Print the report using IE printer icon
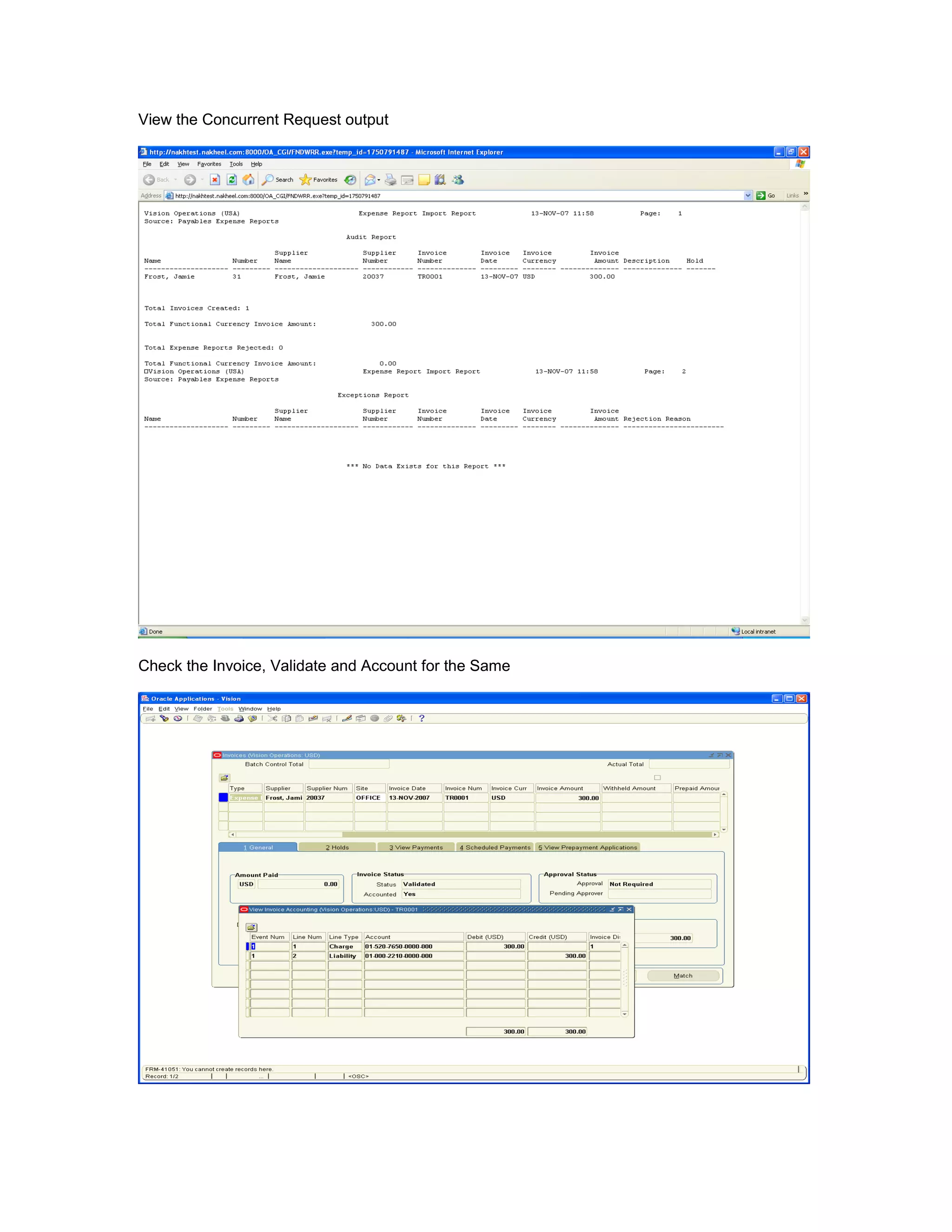952x1232 pixels. pyautogui.click(x=390, y=180)
